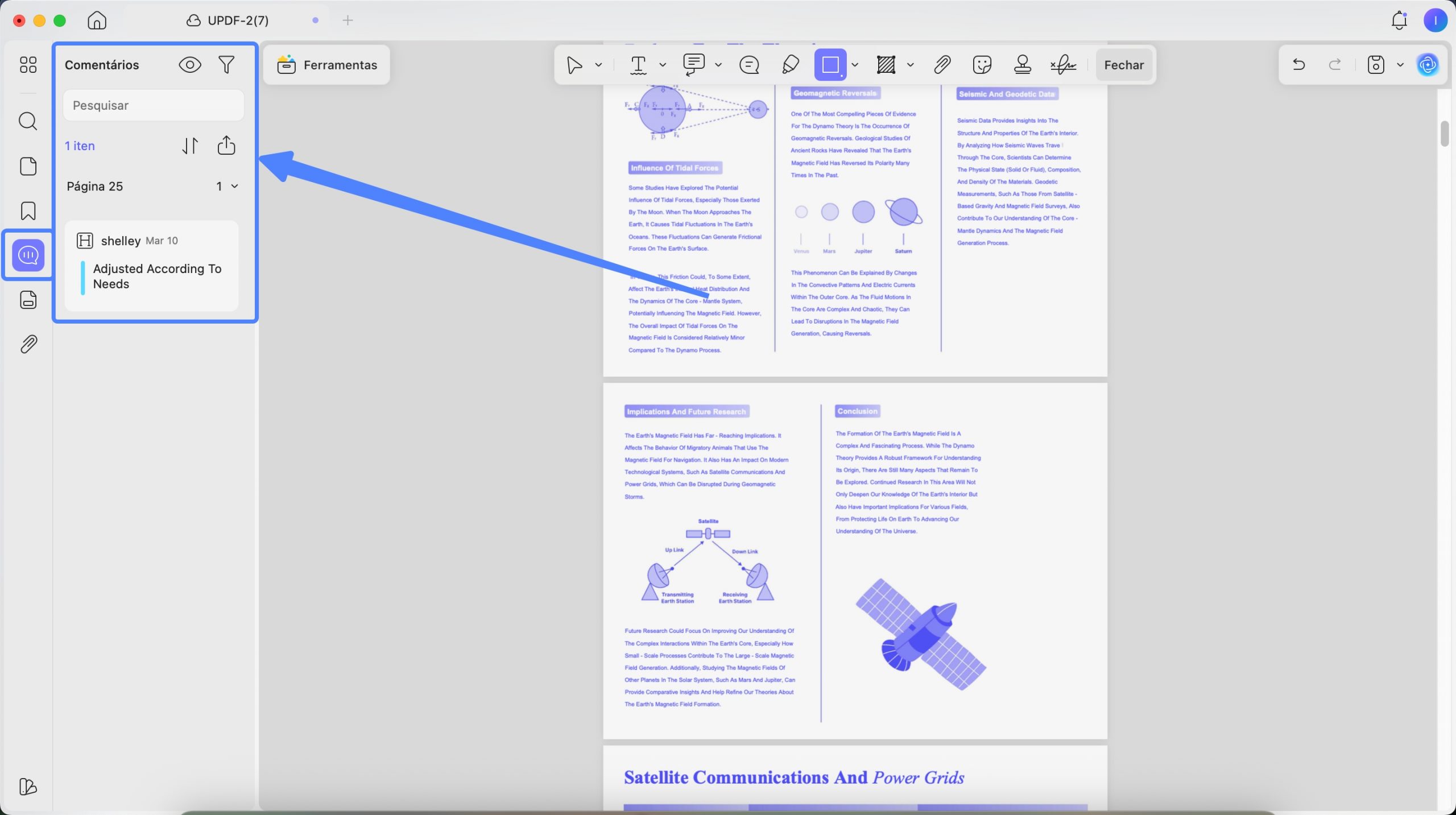The width and height of the screenshot is (1456, 815).
Task: Click the 'Satellite Communications And Power Grids' title
Action: pos(794,777)
